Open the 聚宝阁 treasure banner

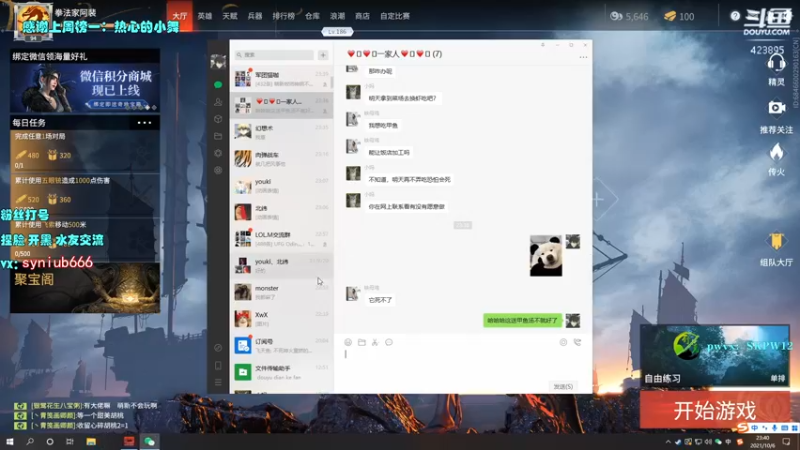point(85,287)
